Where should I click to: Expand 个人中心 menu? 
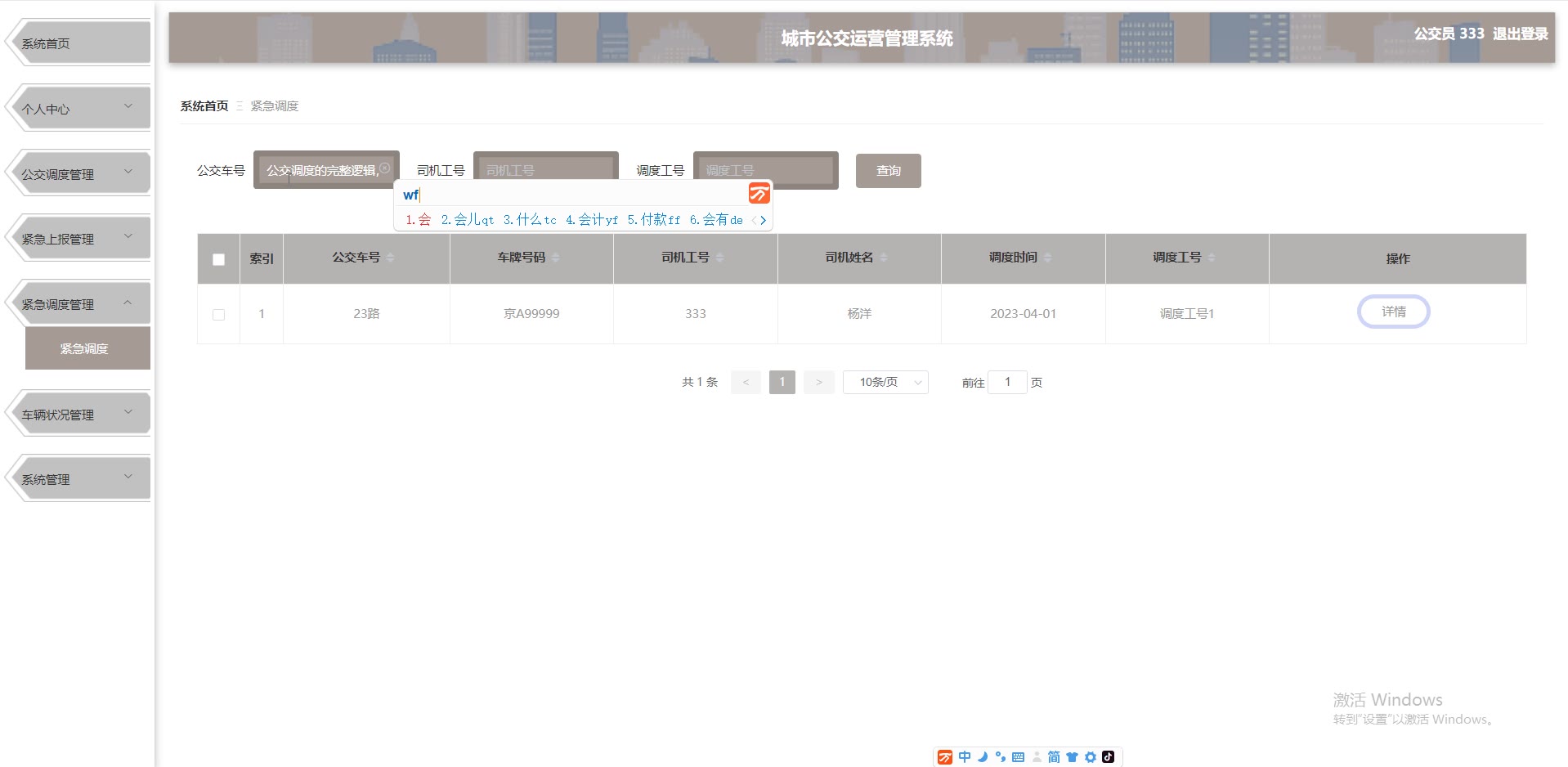[x=78, y=108]
